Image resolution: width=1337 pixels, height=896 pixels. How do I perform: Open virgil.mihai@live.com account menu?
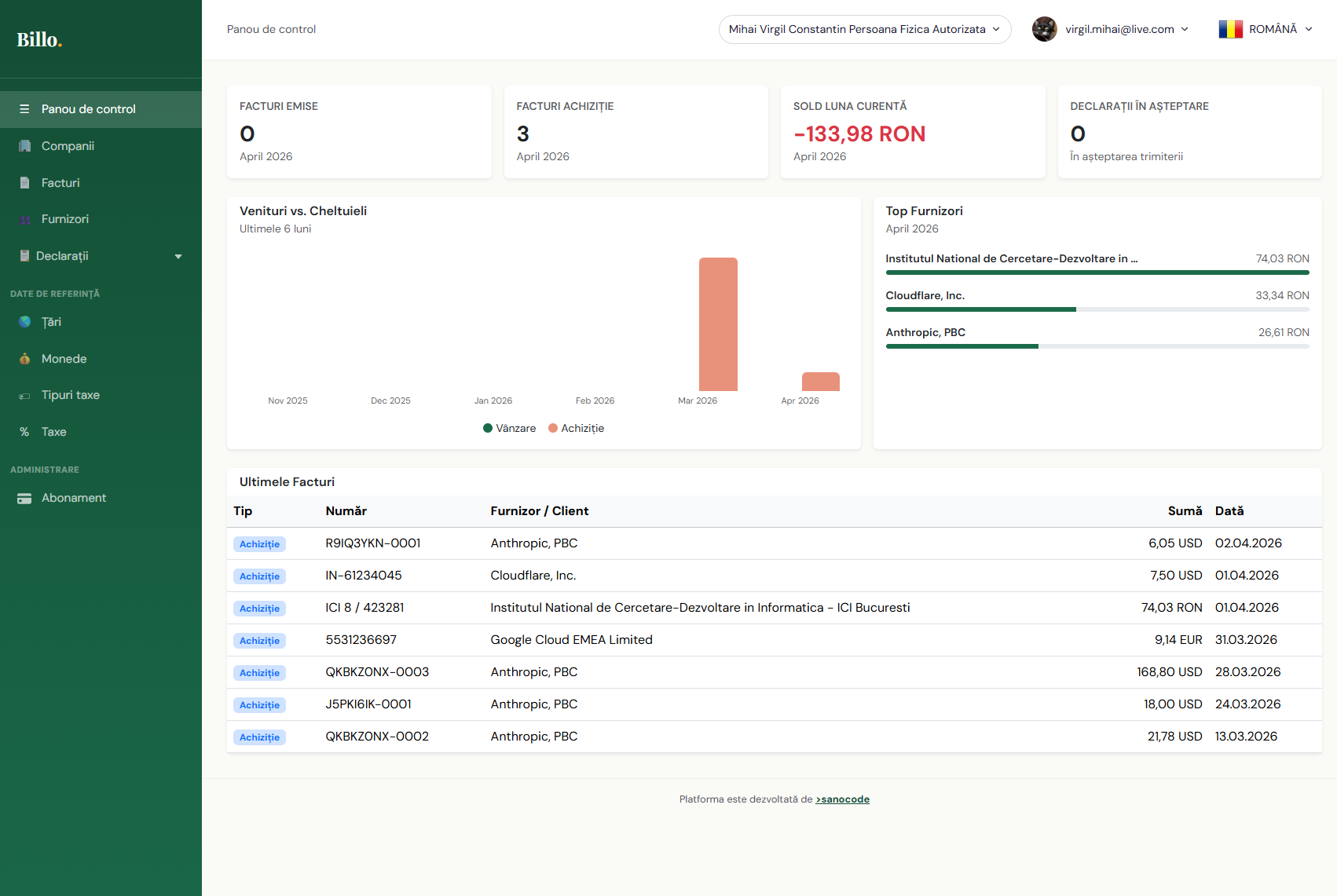tap(1126, 29)
